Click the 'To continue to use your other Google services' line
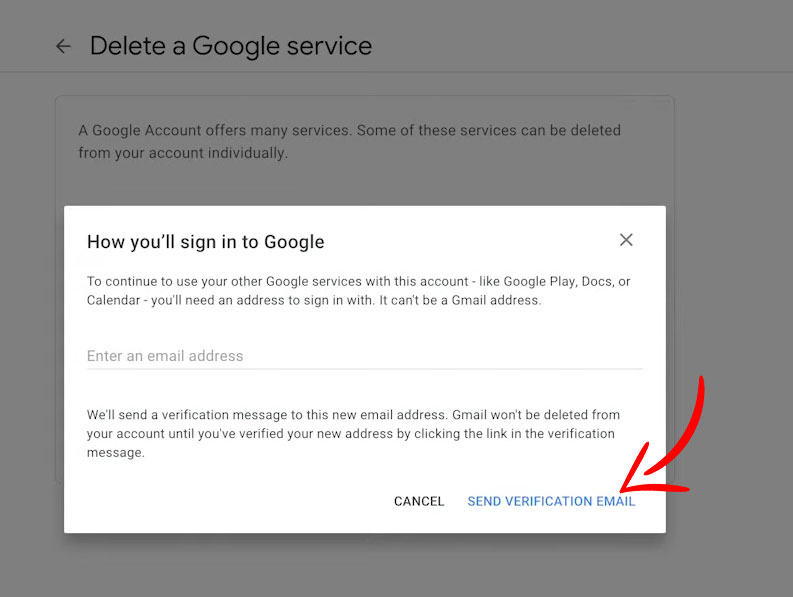Viewport: 793px width, 597px height. click(x=358, y=281)
